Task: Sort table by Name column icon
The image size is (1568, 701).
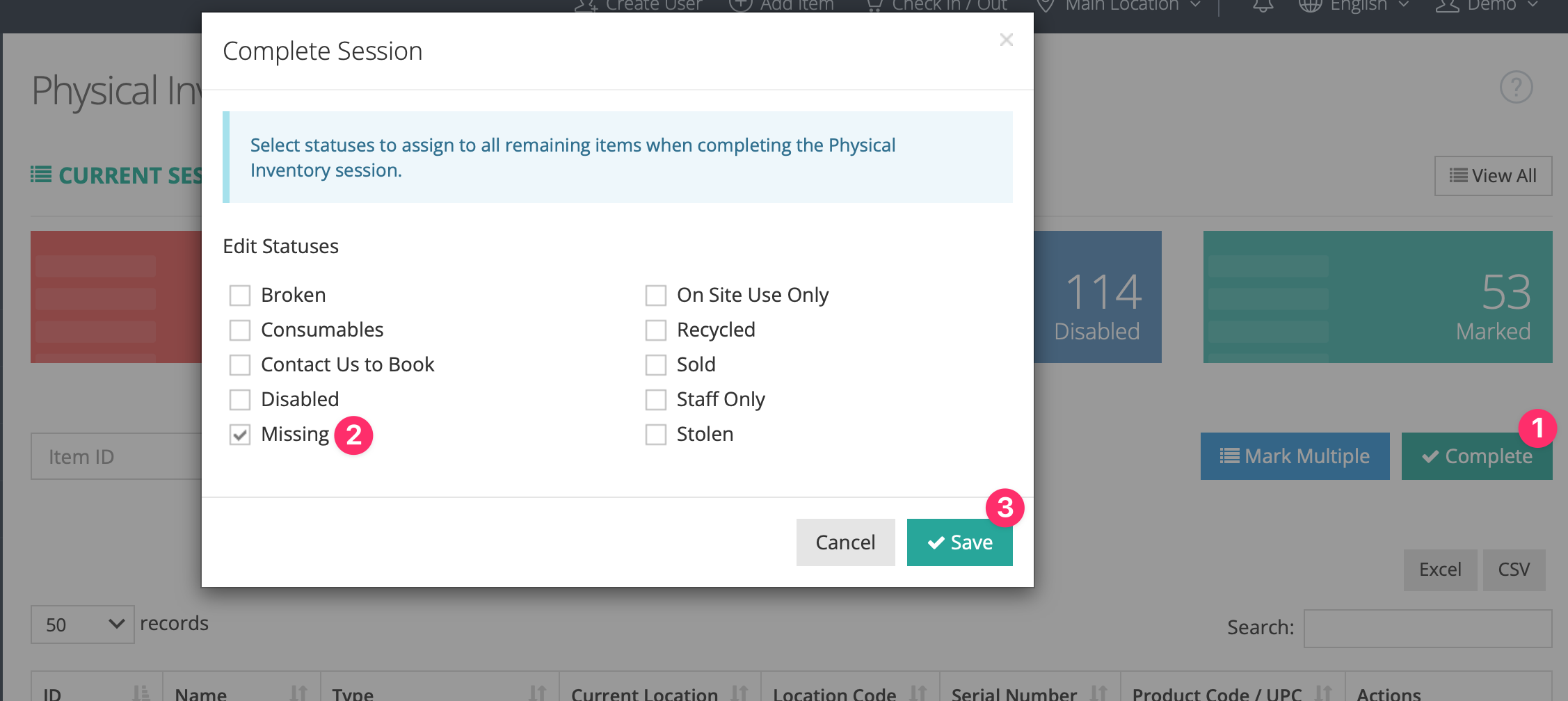Action: [x=298, y=693]
